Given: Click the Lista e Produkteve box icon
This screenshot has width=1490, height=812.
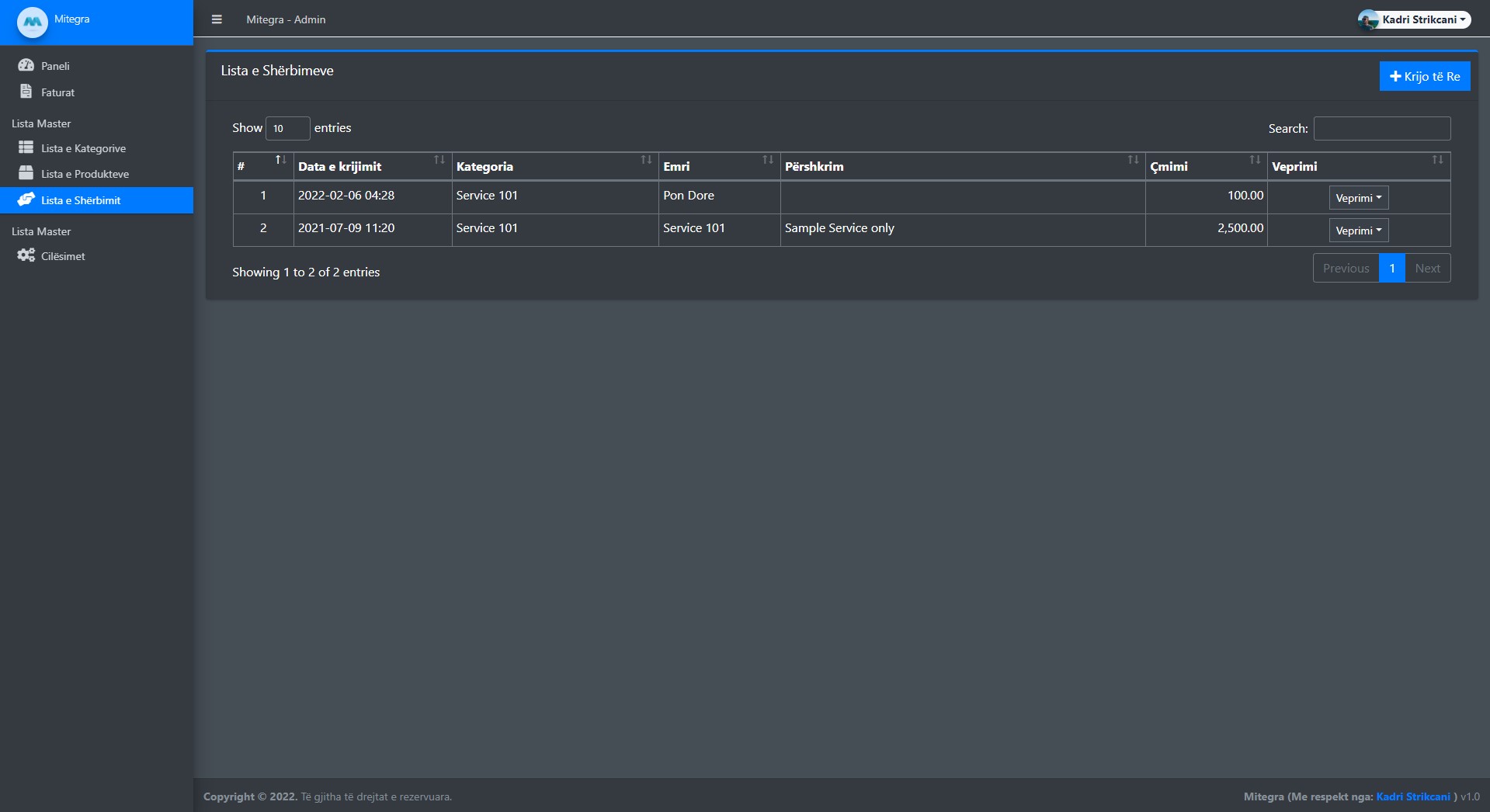Looking at the screenshot, I should point(26,173).
